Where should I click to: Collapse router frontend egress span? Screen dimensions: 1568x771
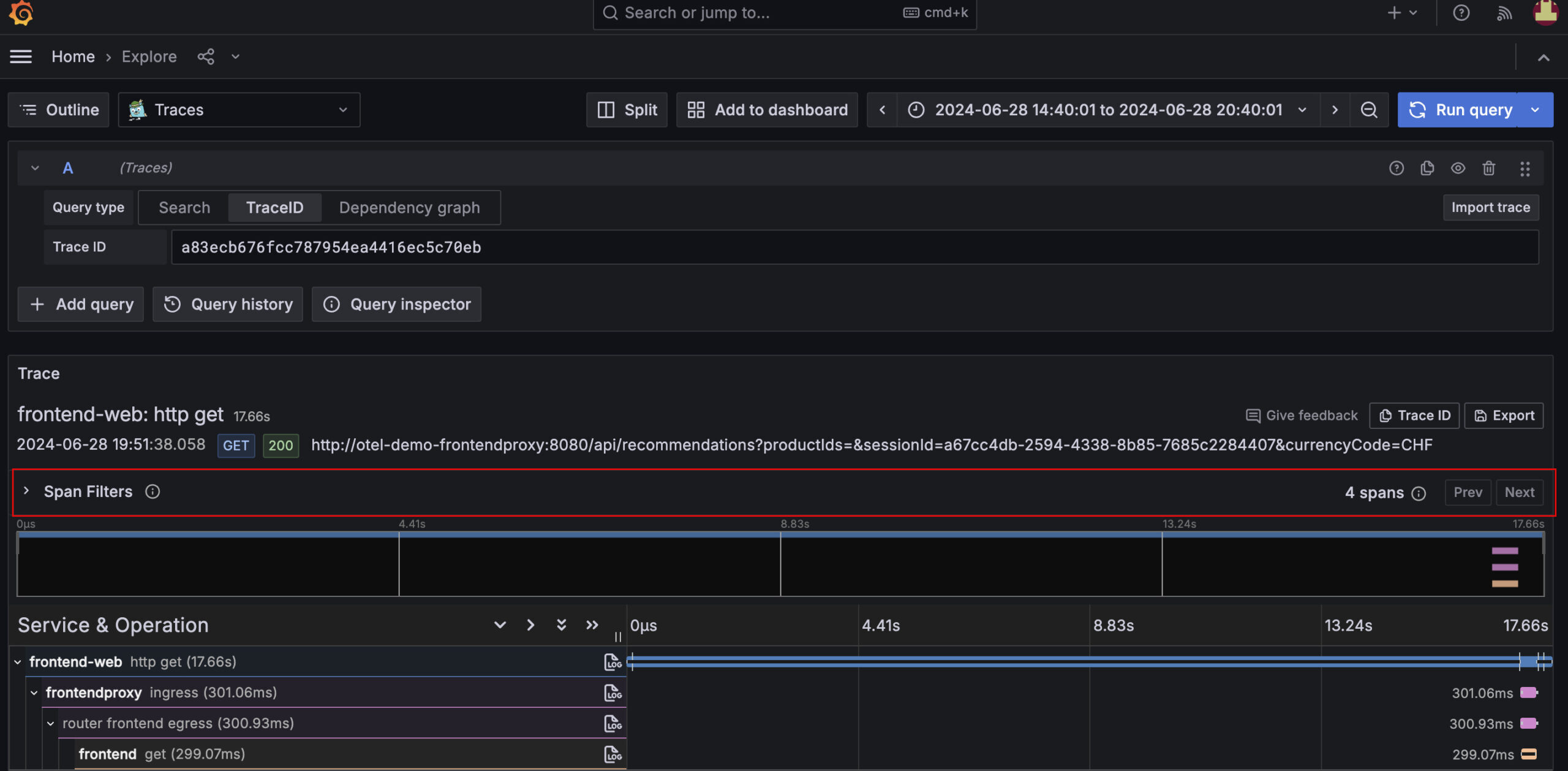coord(51,723)
